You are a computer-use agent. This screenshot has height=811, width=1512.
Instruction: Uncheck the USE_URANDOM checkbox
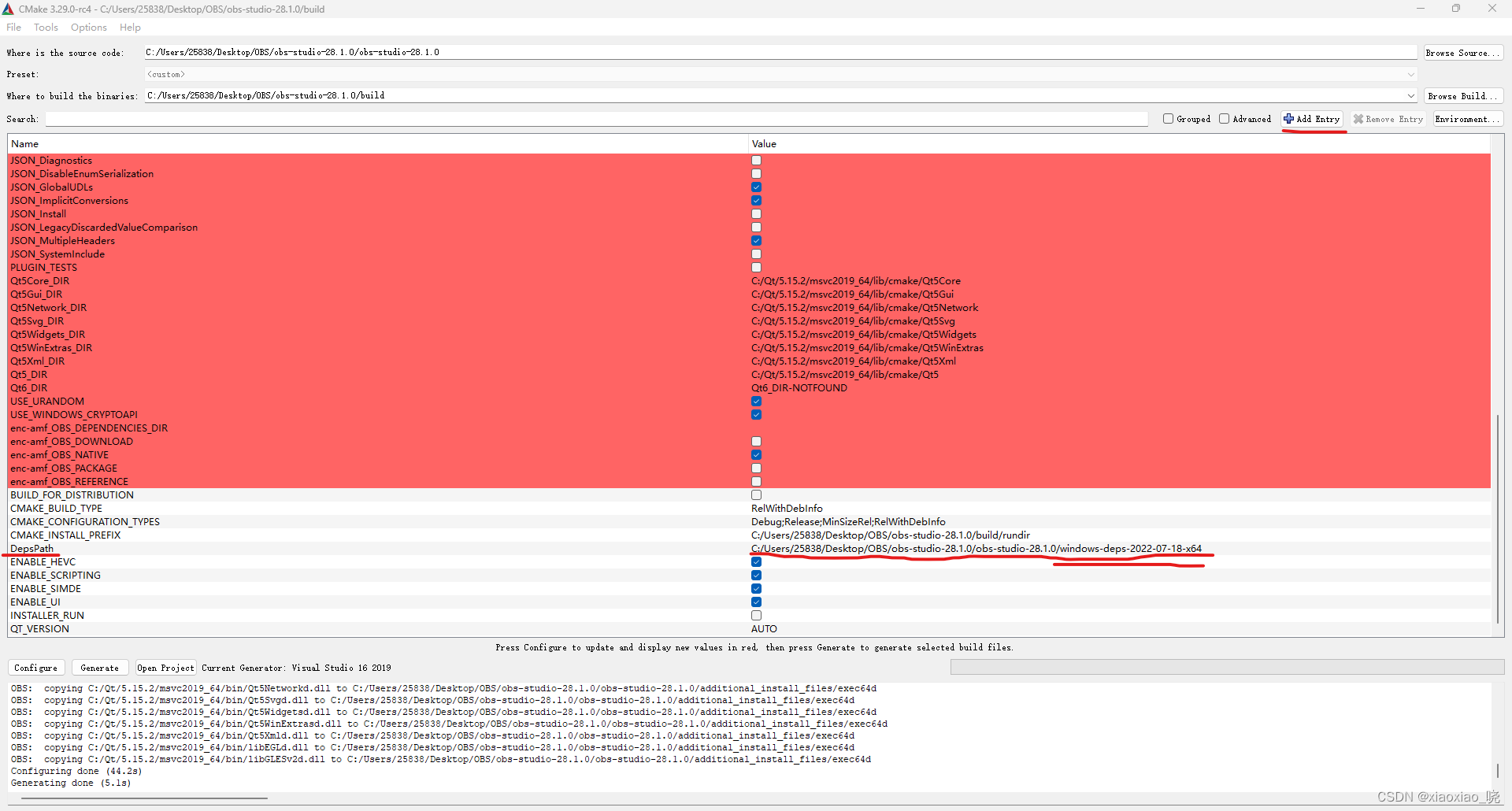[756, 402]
